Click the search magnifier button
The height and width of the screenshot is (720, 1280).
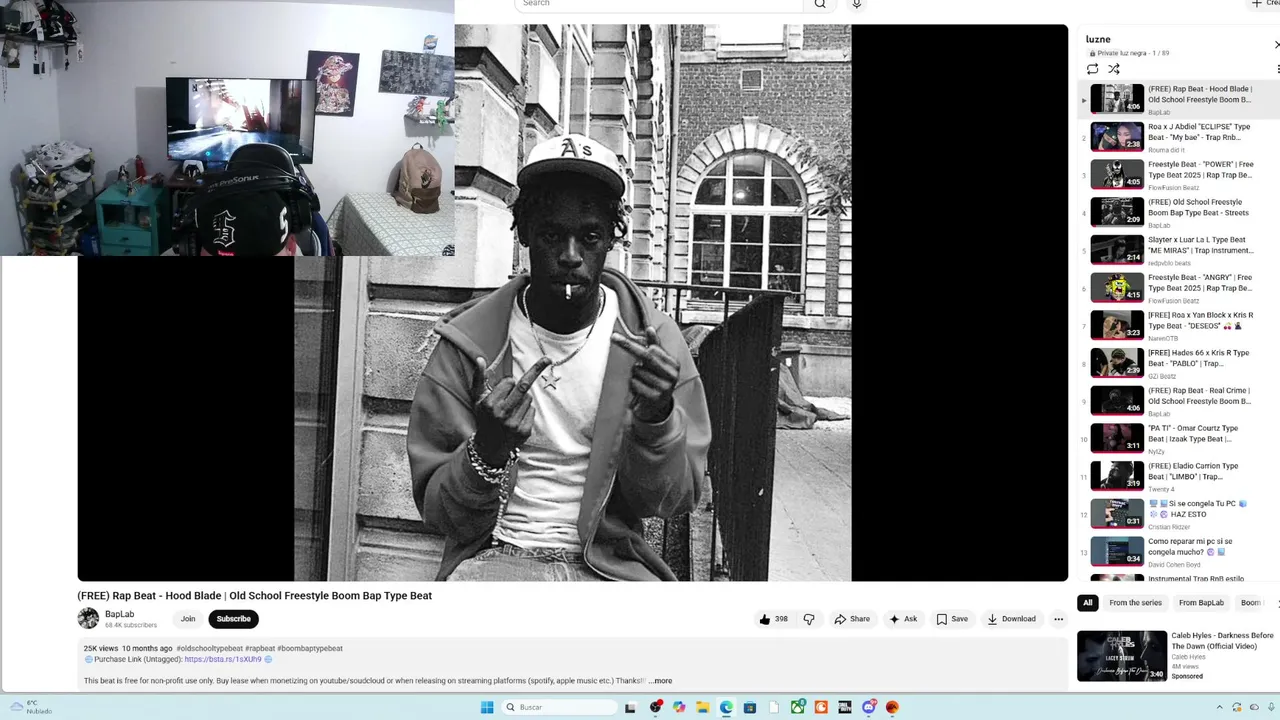820,4
